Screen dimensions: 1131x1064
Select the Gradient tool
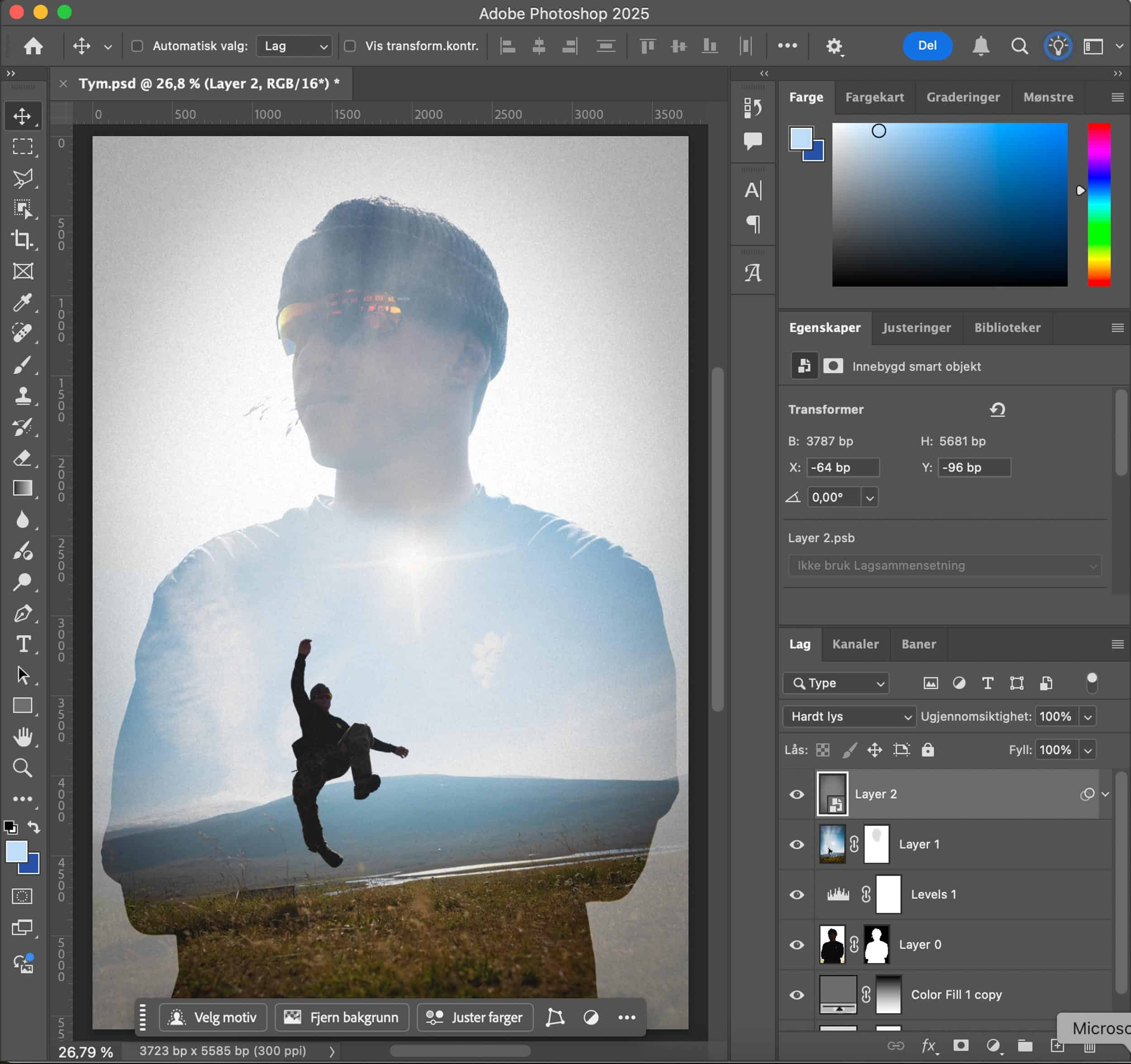(x=22, y=488)
